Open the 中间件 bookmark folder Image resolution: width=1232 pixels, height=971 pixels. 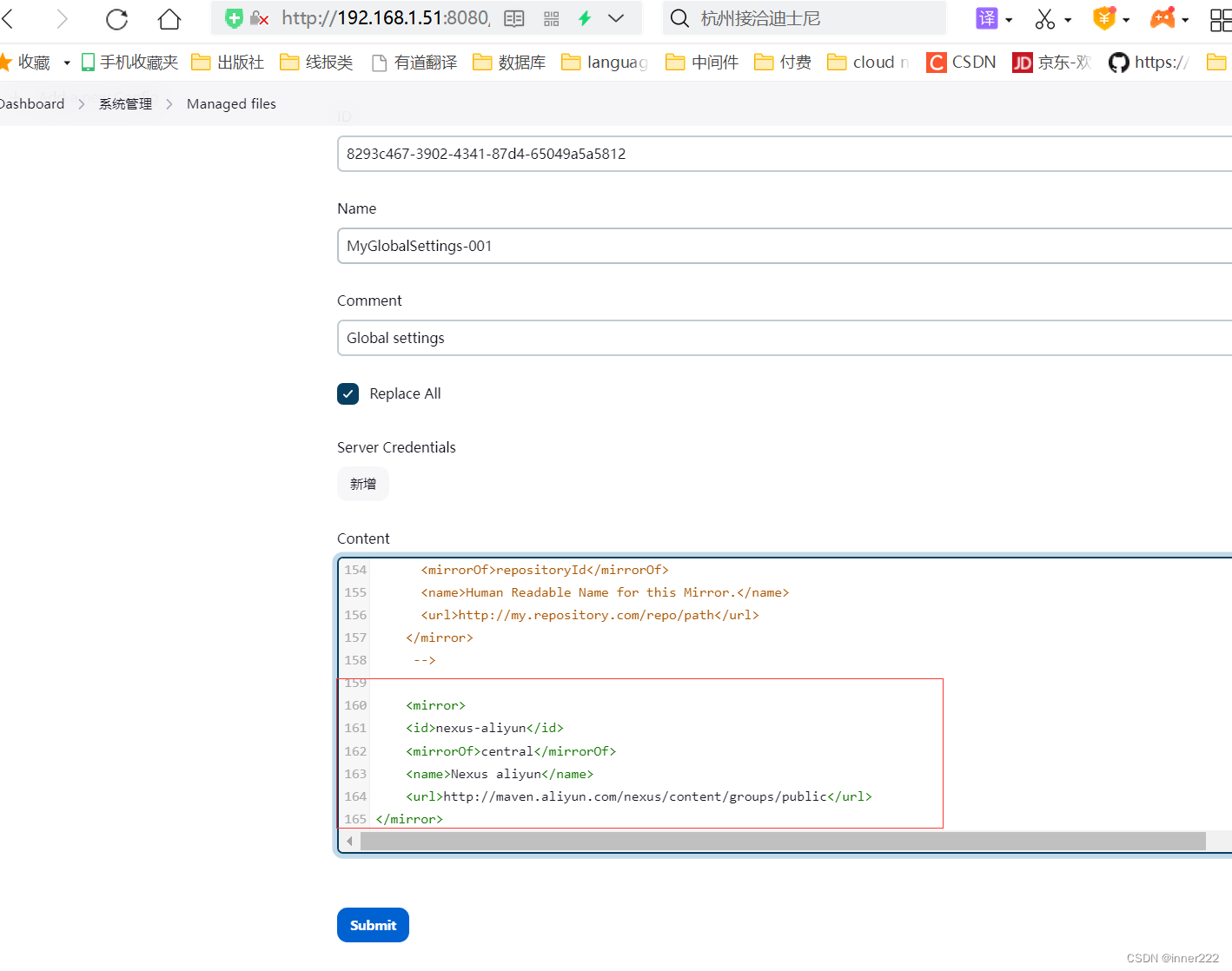[x=702, y=62]
